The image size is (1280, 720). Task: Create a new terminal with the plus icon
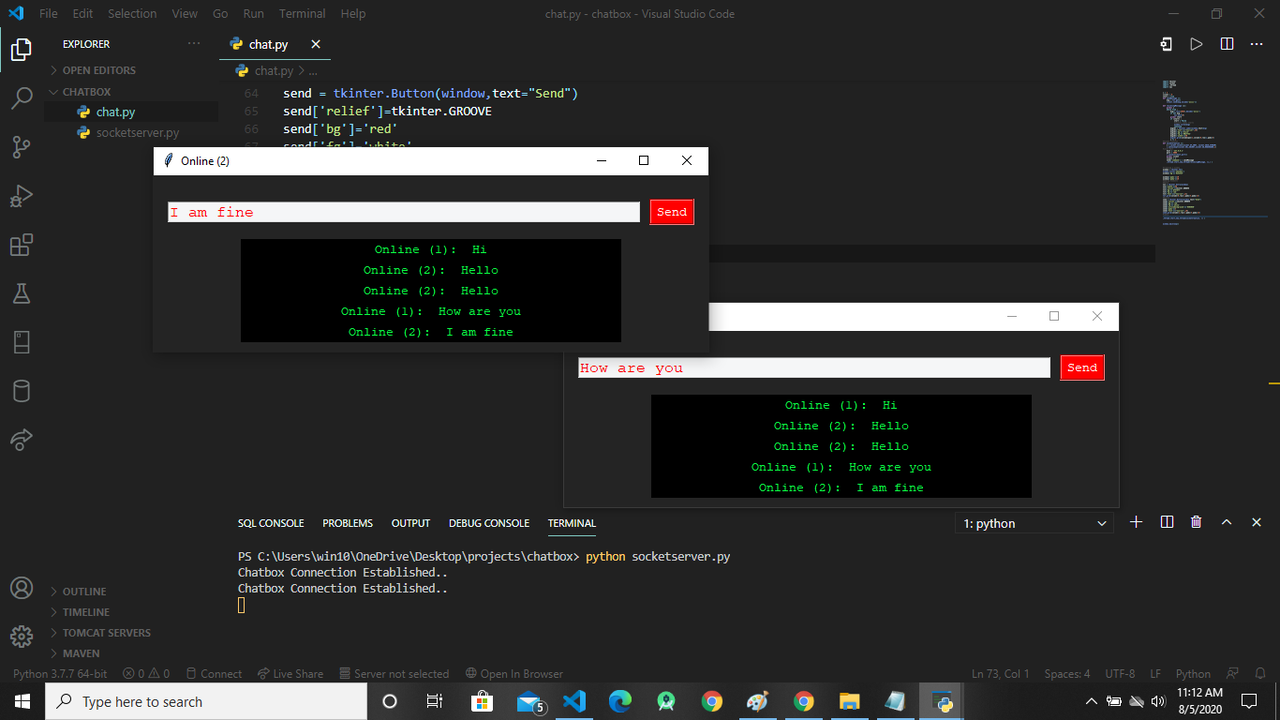coord(1136,522)
